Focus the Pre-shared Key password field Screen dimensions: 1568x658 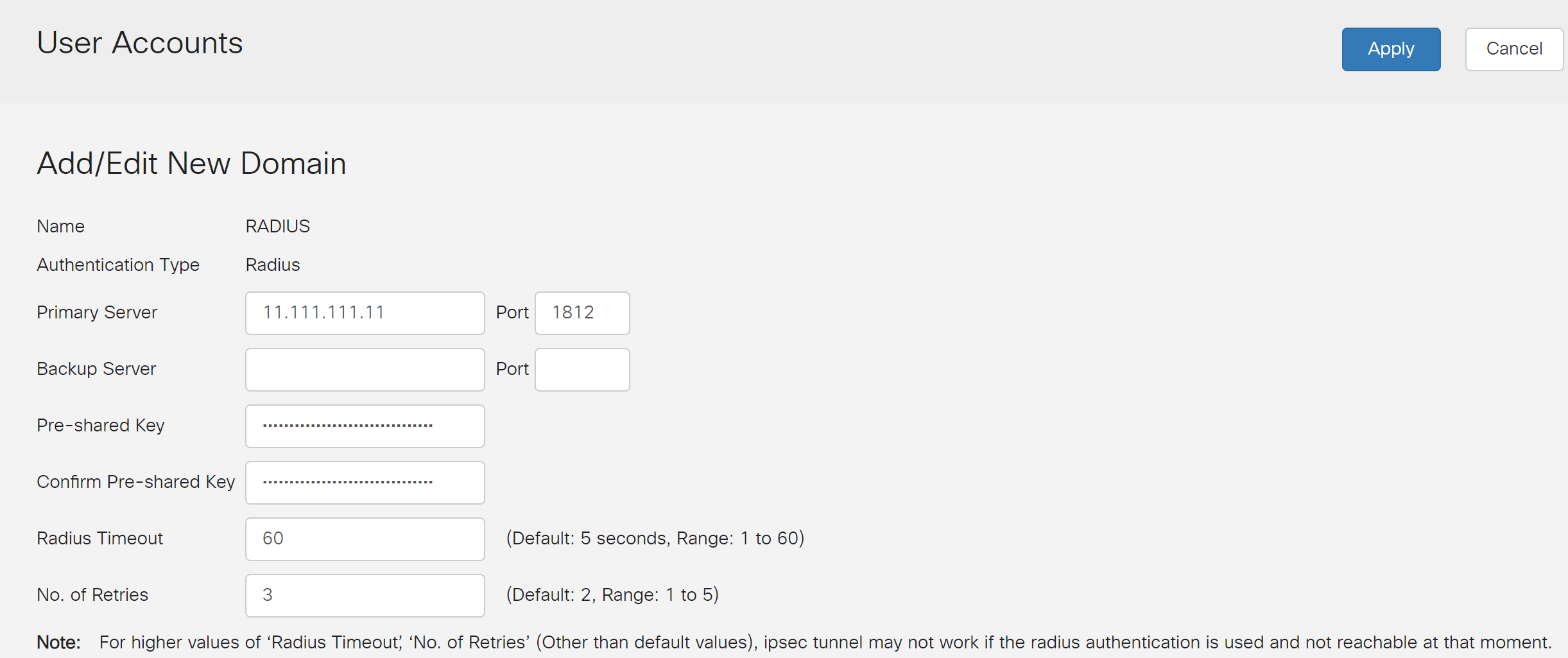pos(365,426)
